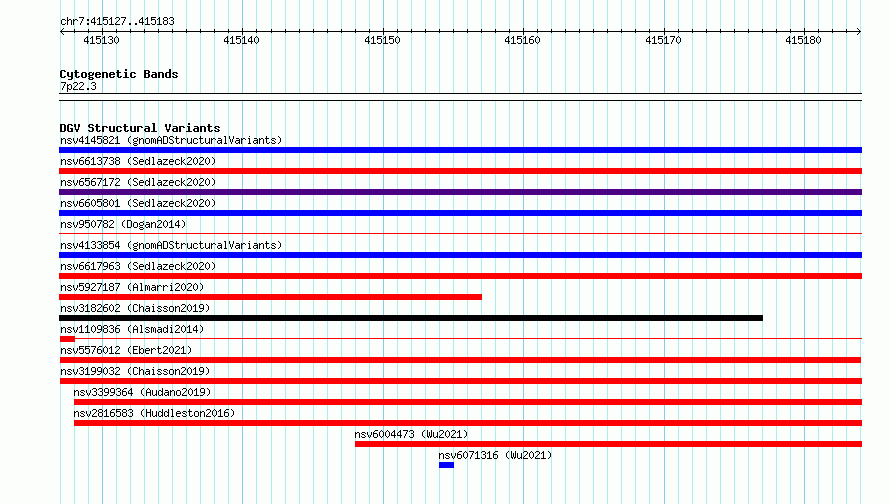Select the red bar under nsv6613738
The width and height of the screenshot is (890, 504).
(x=460, y=171)
